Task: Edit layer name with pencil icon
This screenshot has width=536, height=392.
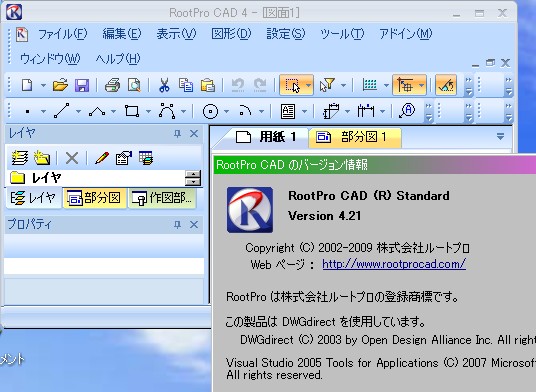Action: pyautogui.click(x=102, y=158)
